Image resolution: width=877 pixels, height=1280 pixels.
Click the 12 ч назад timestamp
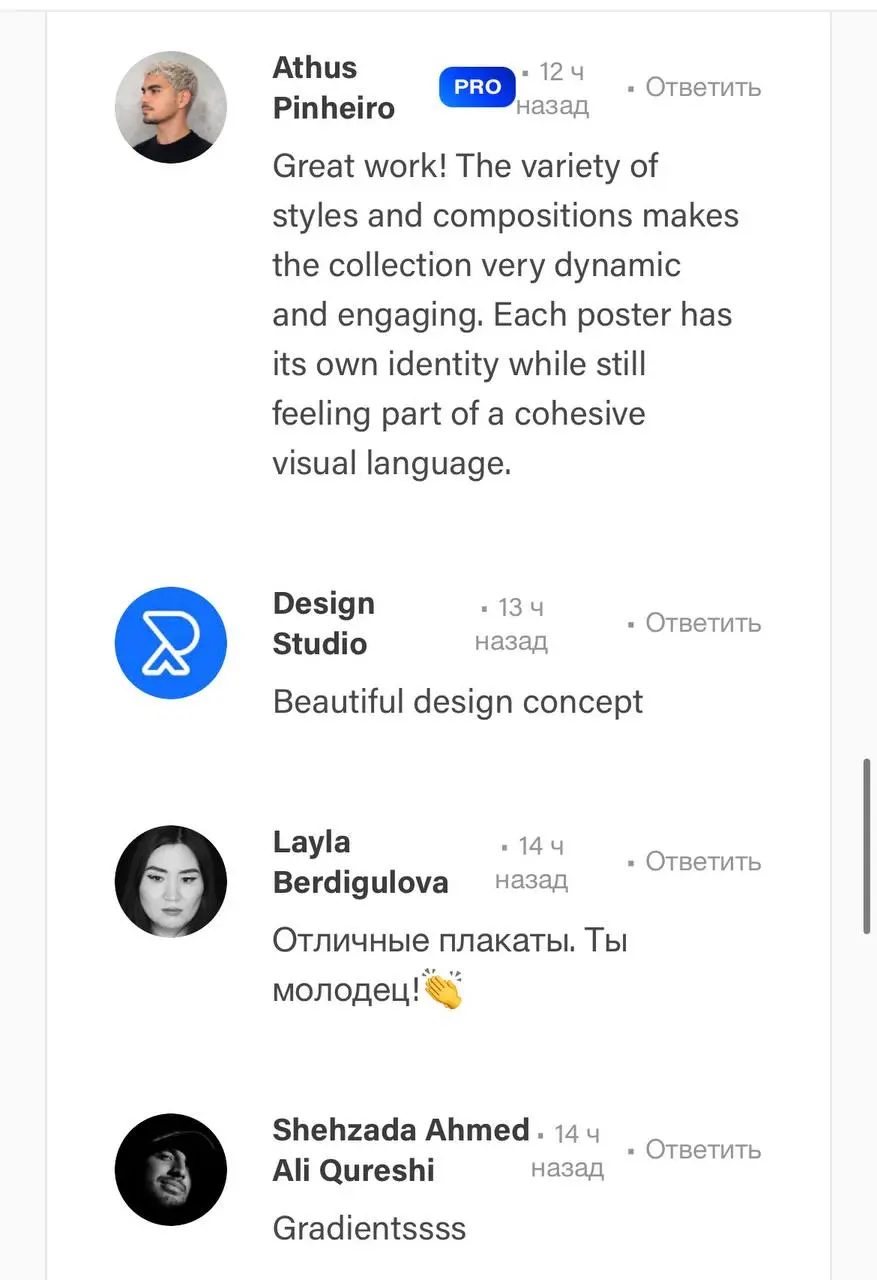553,88
